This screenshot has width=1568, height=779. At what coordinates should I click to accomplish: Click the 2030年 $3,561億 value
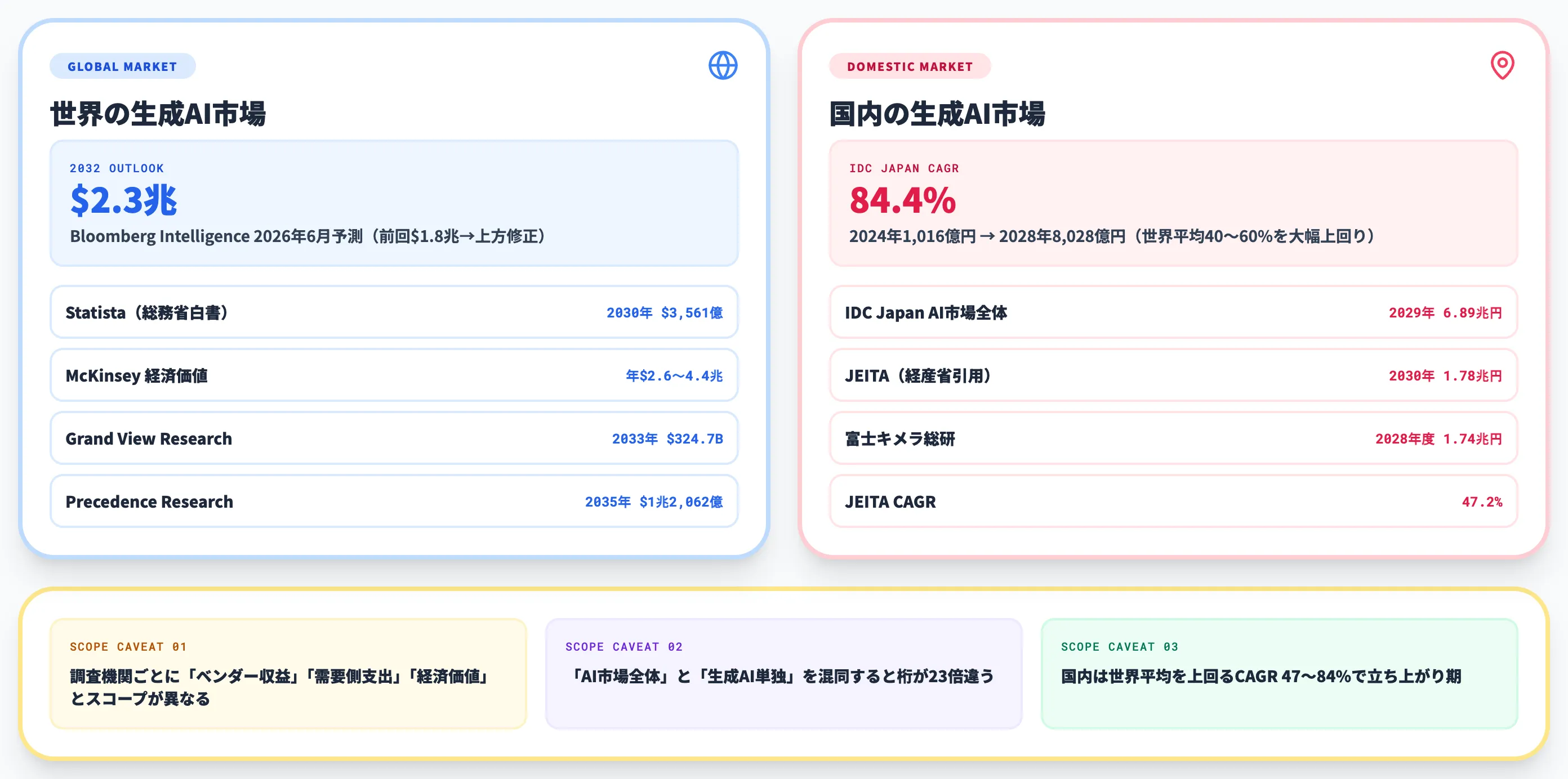[x=664, y=312]
